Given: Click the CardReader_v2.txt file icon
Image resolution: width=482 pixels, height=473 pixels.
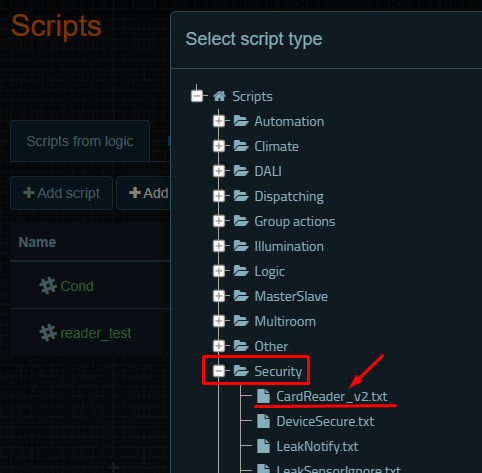Looking at the screenshot, I should click(263, 396).
